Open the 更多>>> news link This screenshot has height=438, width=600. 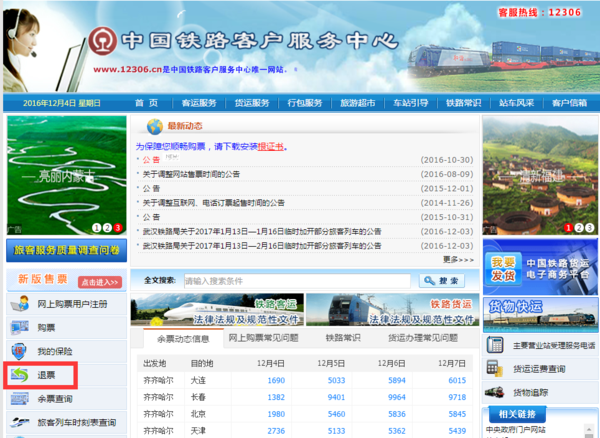point(458,260)
